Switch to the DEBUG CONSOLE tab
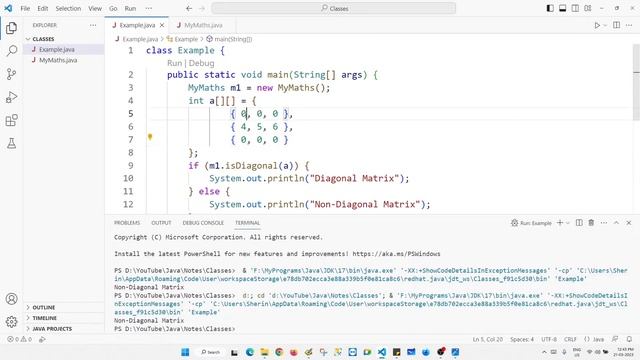The height and width of the screenshot is (360, 640). (203, 223)
